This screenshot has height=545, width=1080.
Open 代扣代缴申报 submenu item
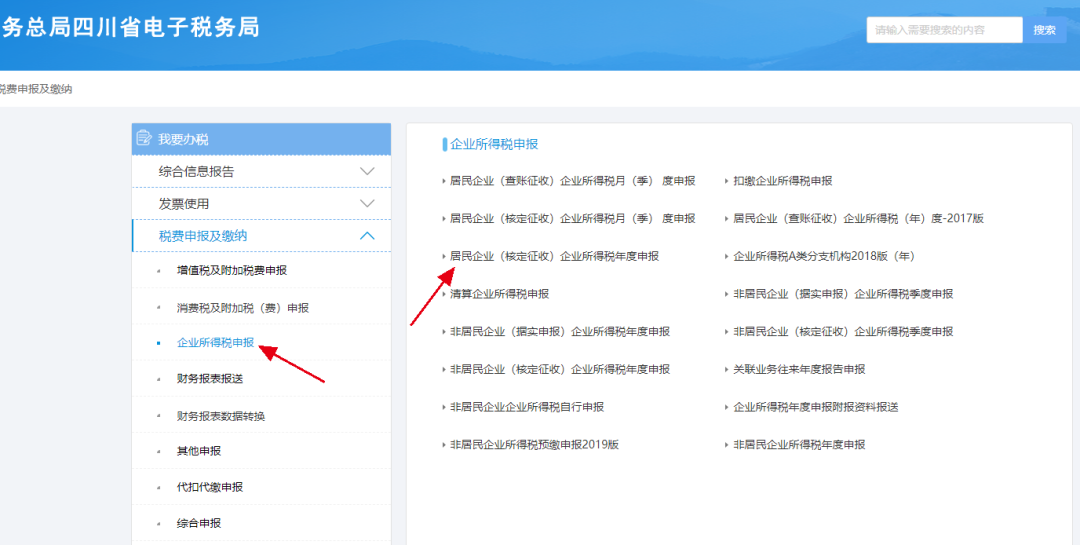point(210,487)
